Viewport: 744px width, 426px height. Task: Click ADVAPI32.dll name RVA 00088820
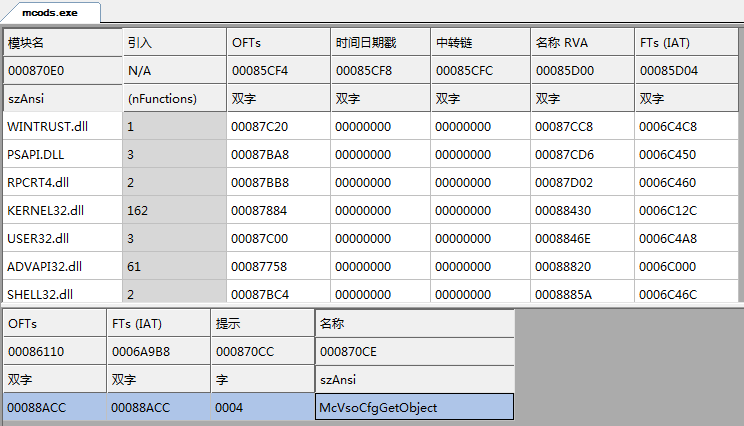tap(583, 267)
